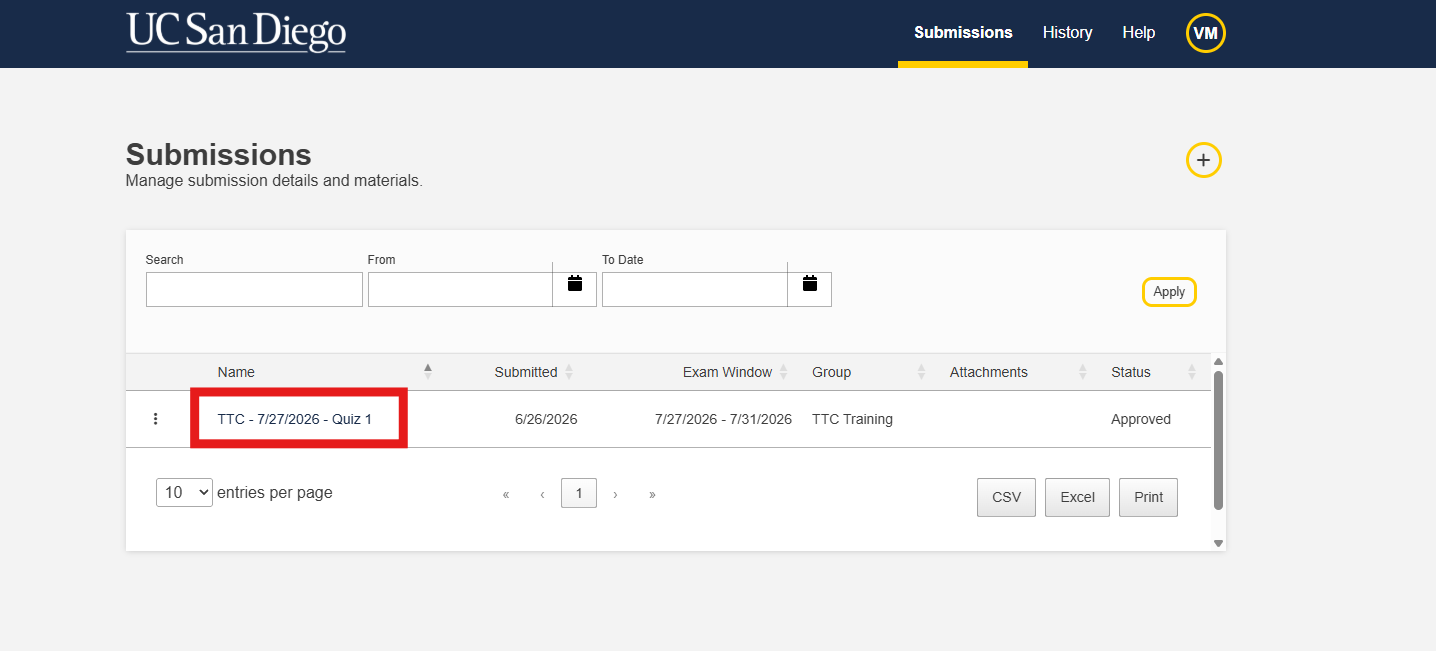Click the UC San Diego logo
Screen dimensions: 1436x651
[236, 32]
